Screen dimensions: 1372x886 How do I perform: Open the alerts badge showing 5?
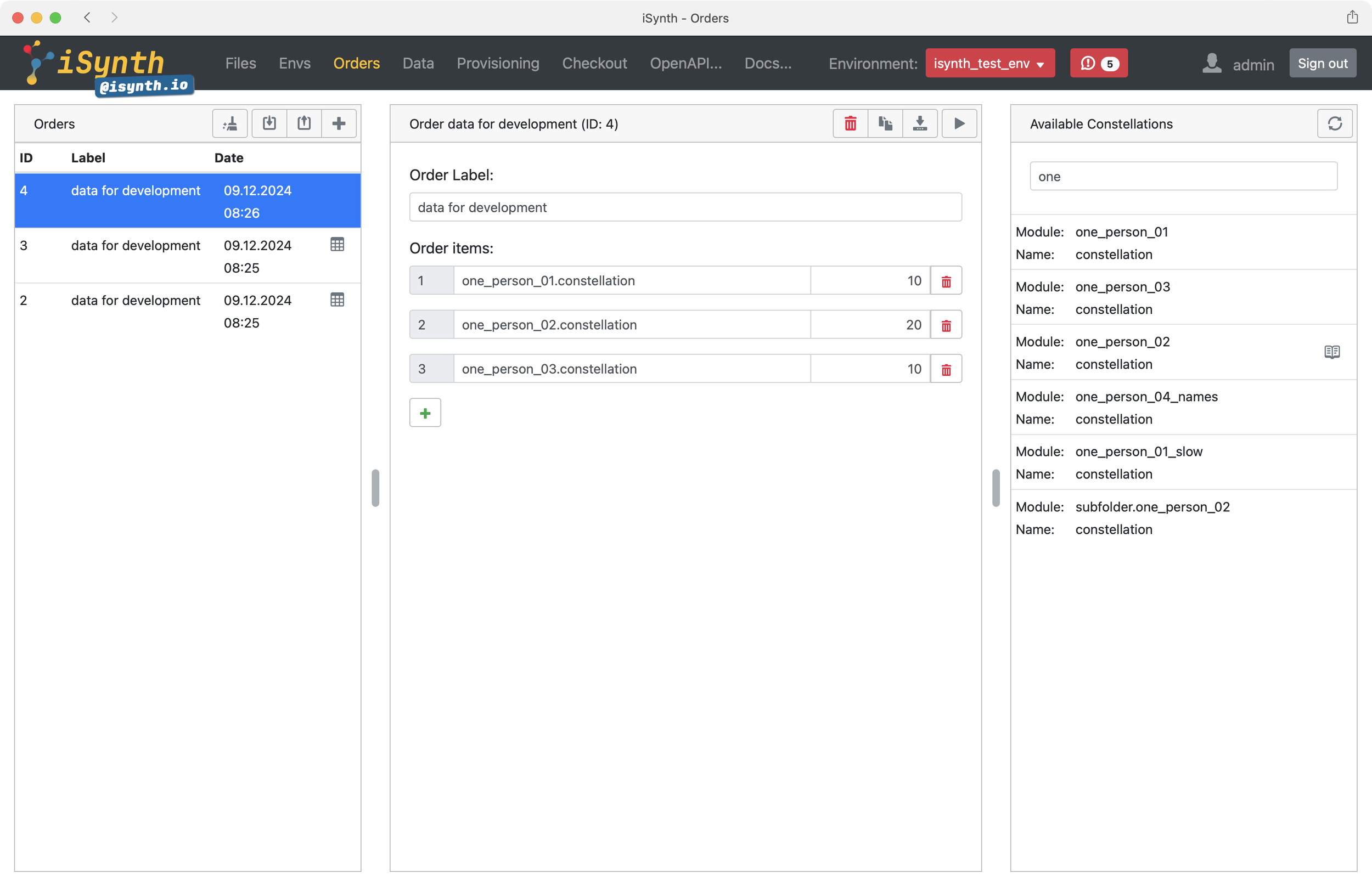pyautogui.click(x=1098, y=63)
